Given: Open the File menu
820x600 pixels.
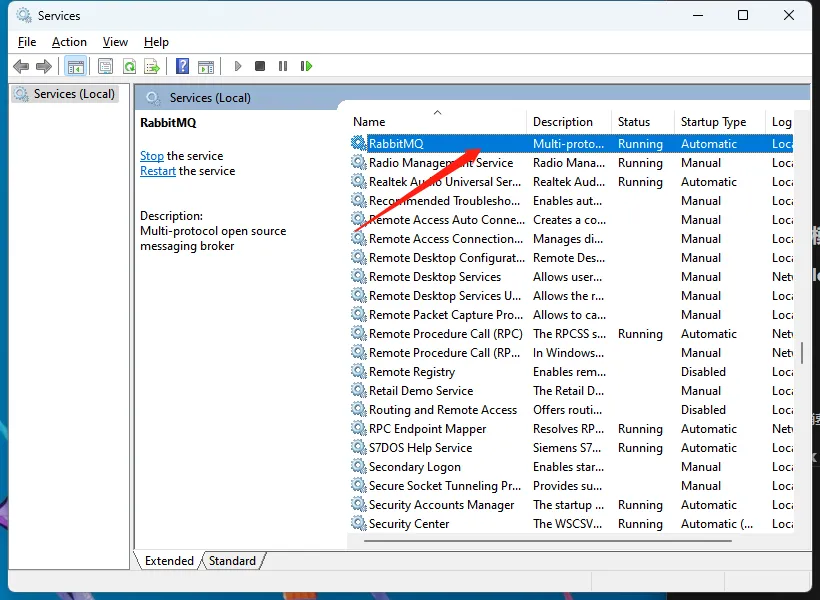Looking at the screenshot, I should 27,42.
